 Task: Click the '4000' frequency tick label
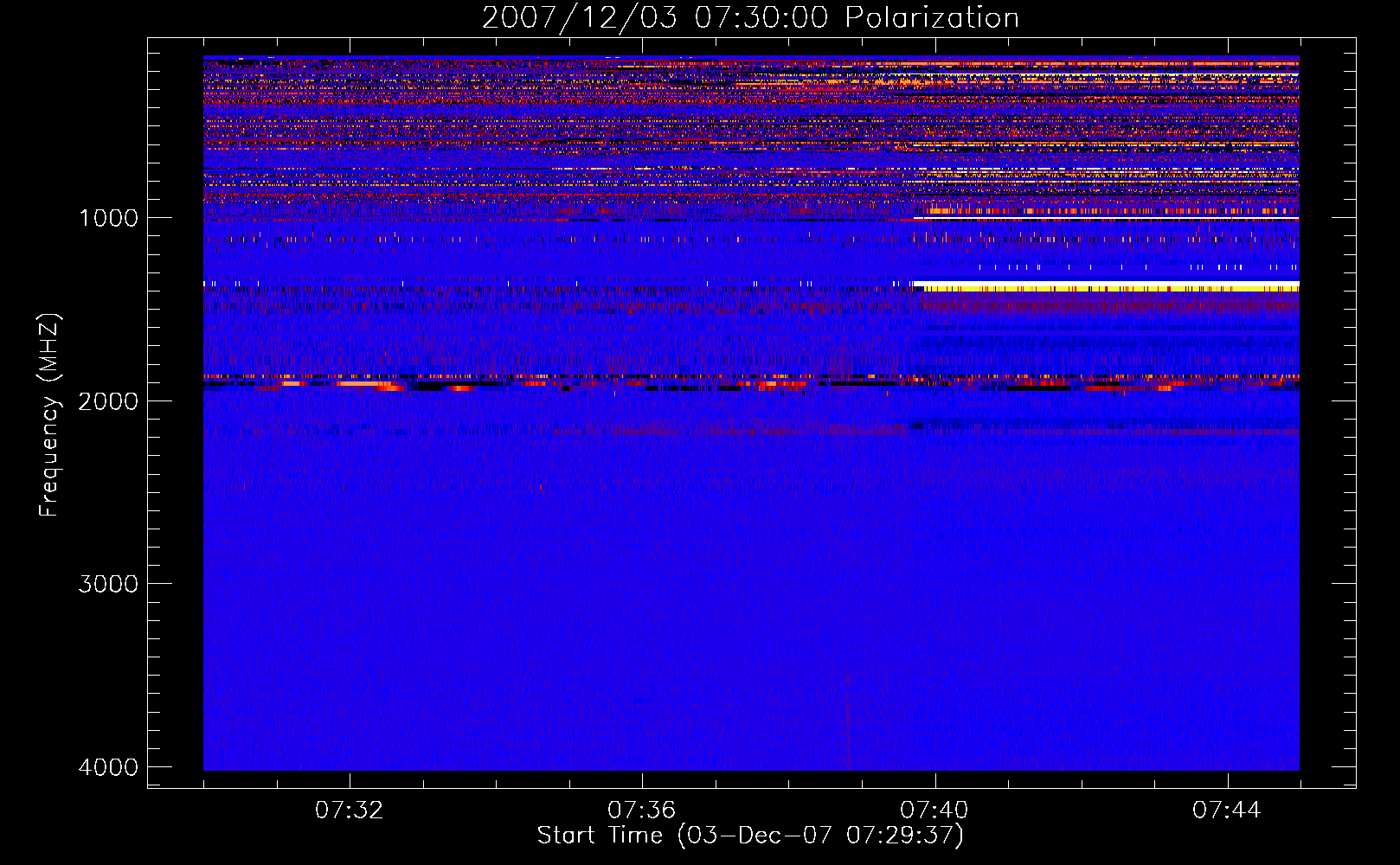click(108, 766)
